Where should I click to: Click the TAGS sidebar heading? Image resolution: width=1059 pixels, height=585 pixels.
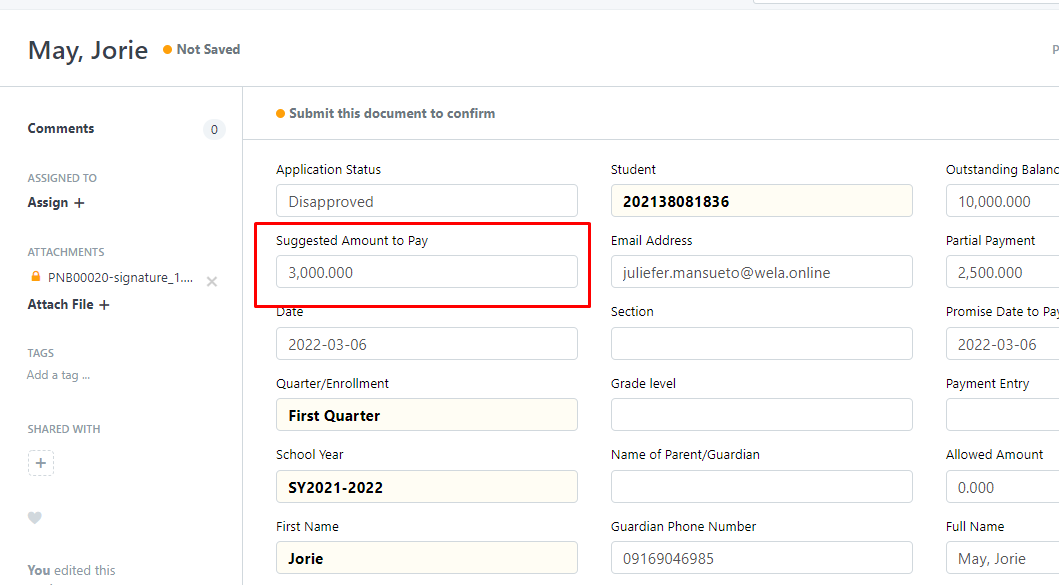click(41, 353)
